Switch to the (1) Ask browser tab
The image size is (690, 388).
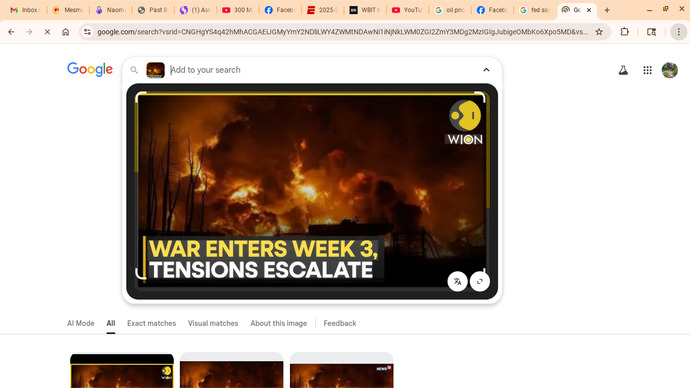(195, 10)
